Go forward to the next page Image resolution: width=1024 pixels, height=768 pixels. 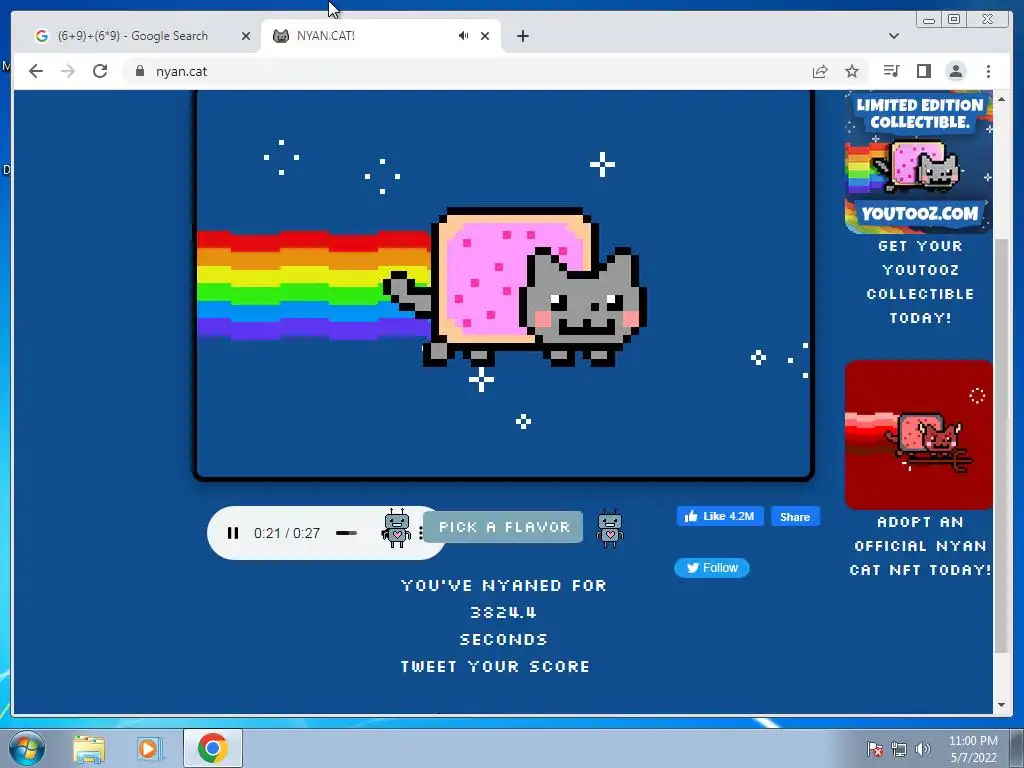click(68, 71)
